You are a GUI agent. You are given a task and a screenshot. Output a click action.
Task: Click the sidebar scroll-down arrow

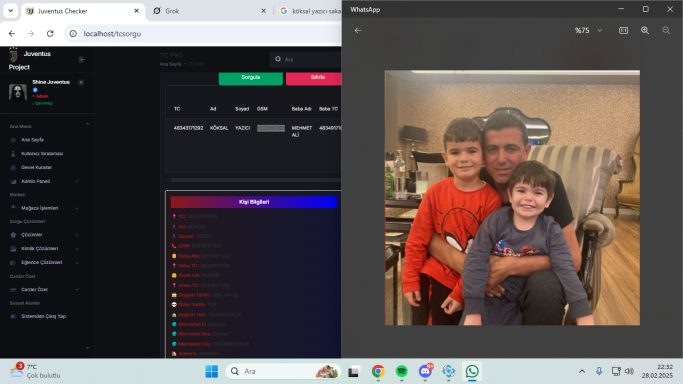(88, 348)
